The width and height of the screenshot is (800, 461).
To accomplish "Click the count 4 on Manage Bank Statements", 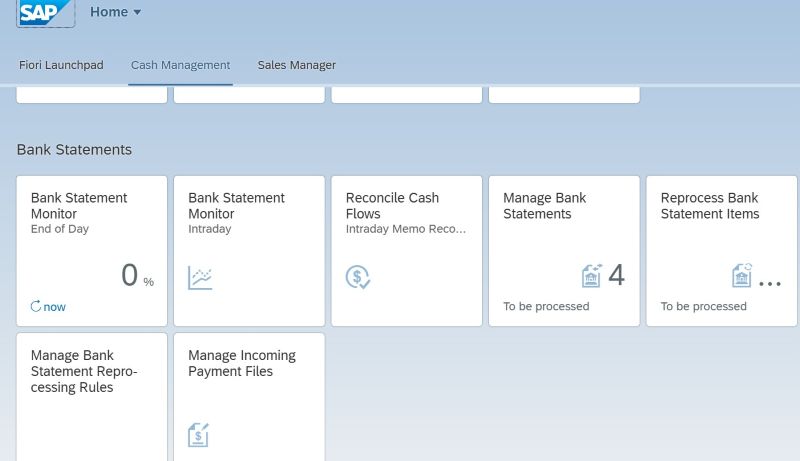I will tap(616, 275).
